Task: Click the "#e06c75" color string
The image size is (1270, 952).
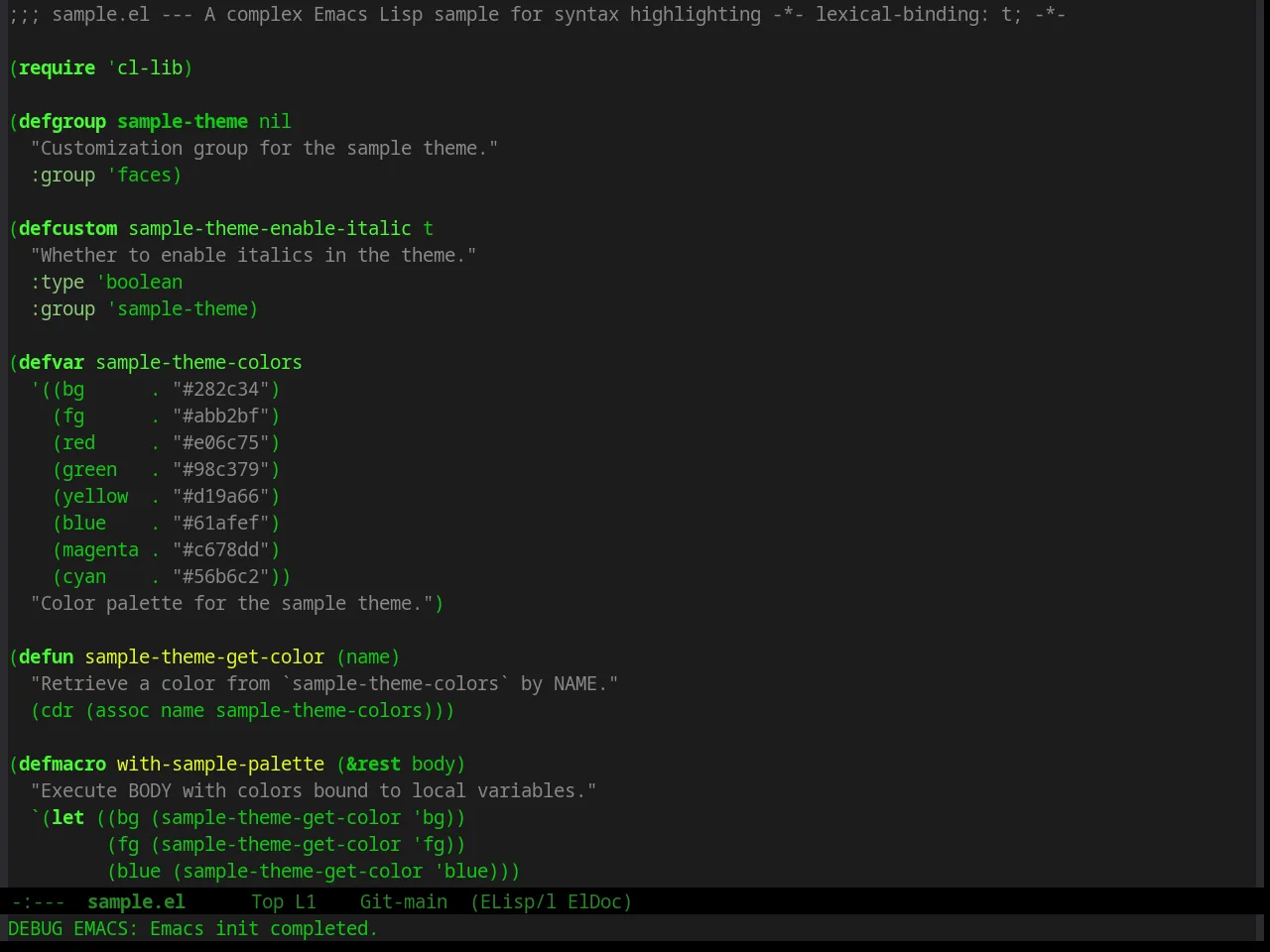Action: coord(221,442)
